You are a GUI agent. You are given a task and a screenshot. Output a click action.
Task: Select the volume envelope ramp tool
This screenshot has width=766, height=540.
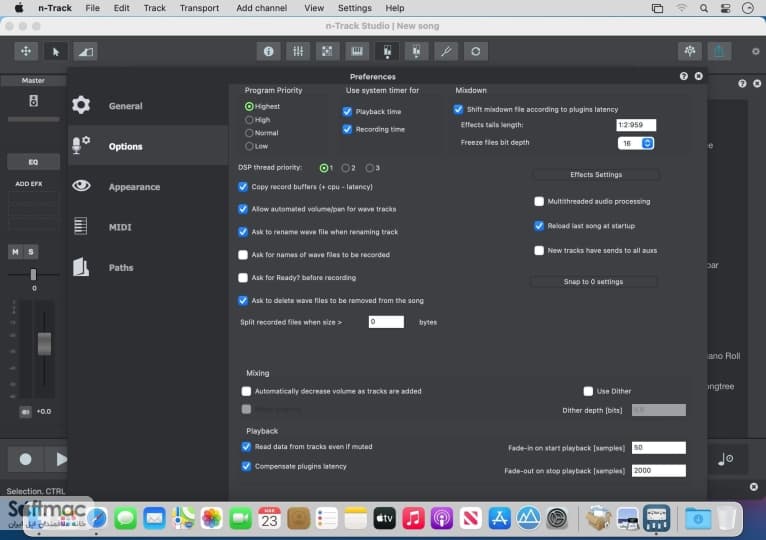(85, 51)
